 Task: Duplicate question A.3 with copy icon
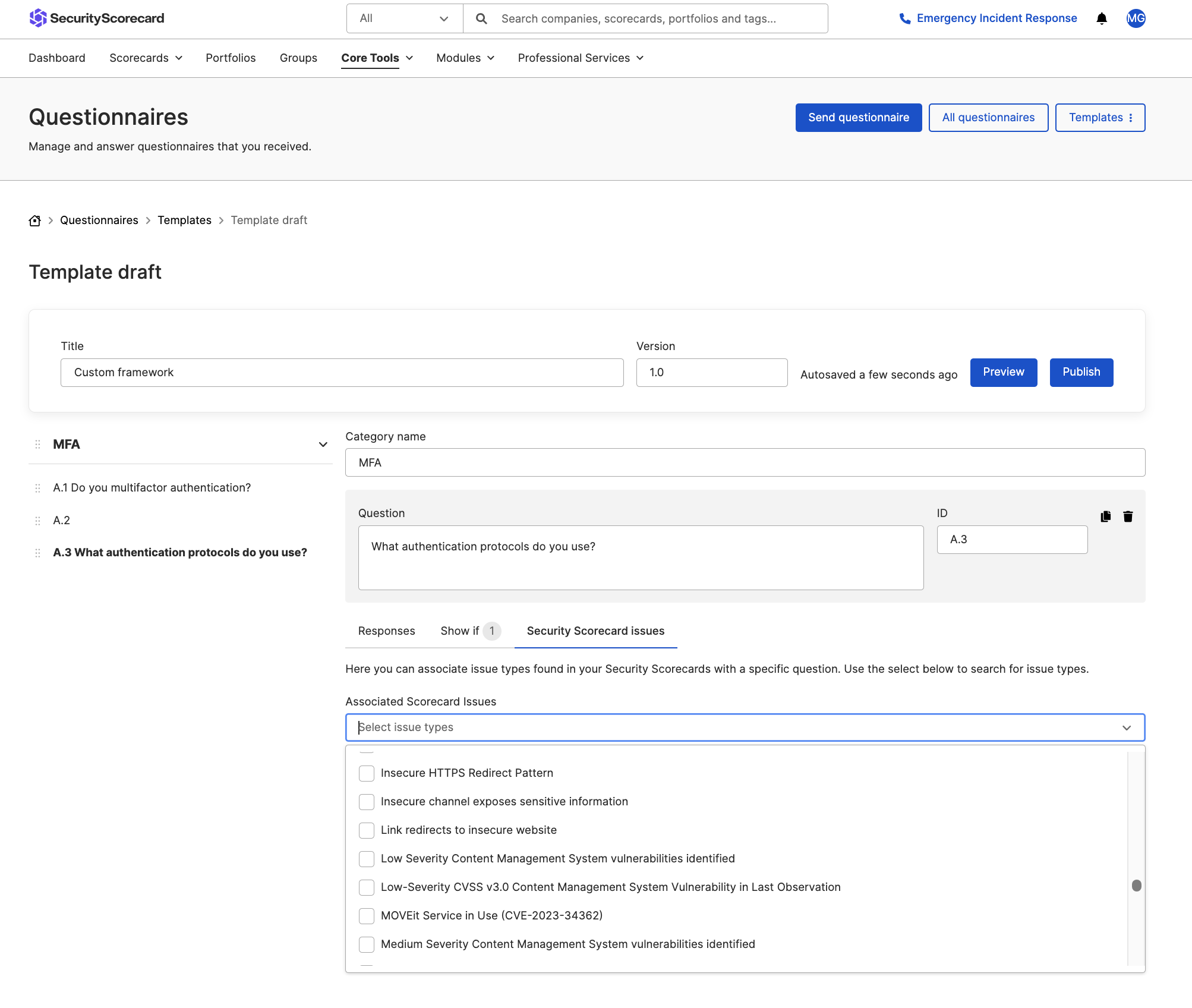click(x=1105, y=516)
